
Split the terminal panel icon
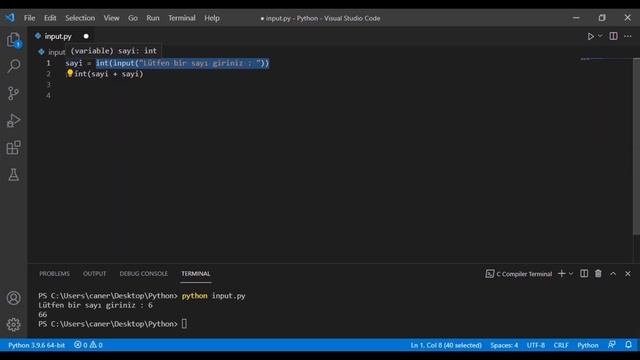click(584, 273)
